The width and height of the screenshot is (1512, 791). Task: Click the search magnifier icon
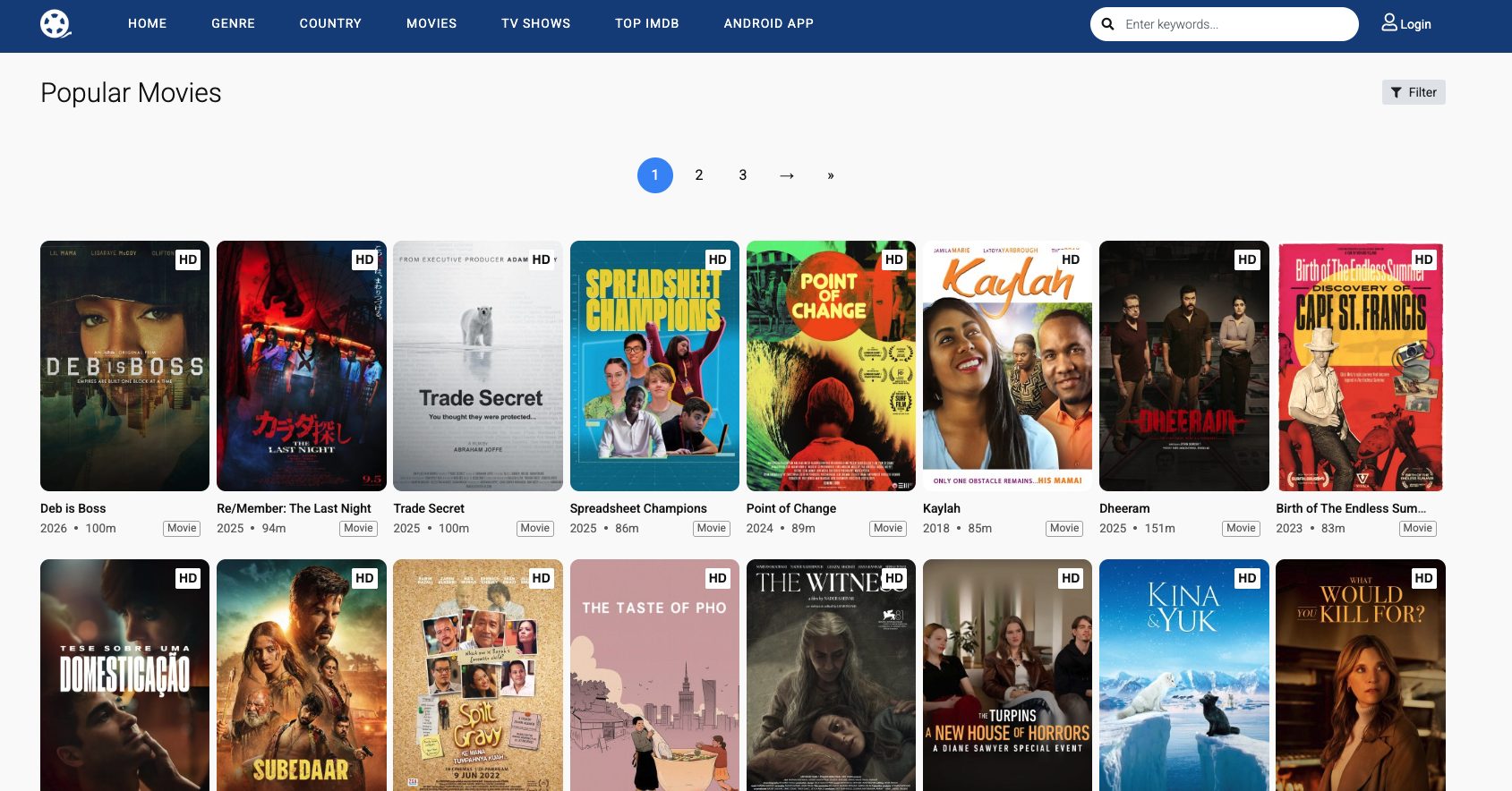(1107, 24)
